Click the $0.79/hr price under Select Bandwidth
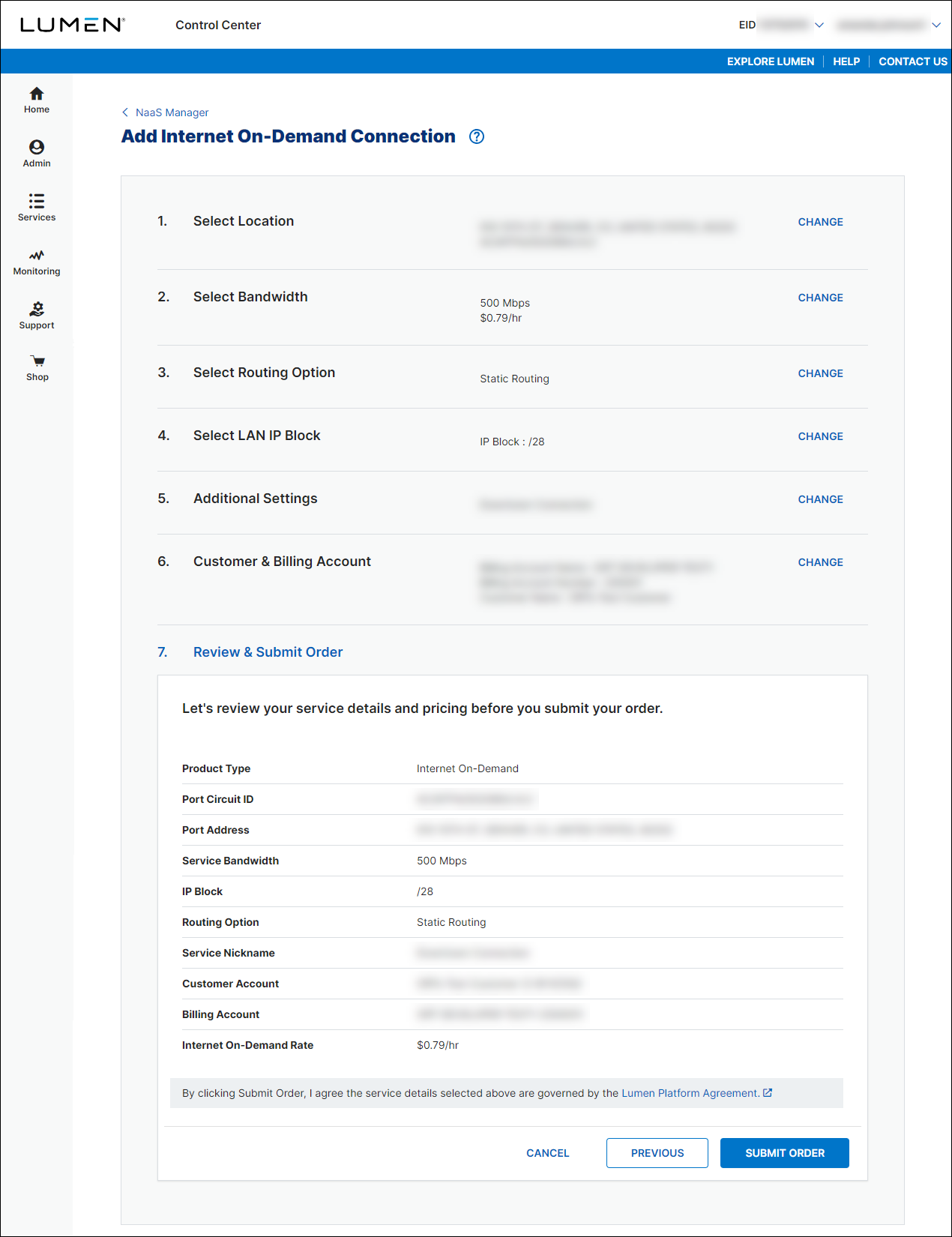The height and width of the screenshot is (1237, 952). pos(501,318)
